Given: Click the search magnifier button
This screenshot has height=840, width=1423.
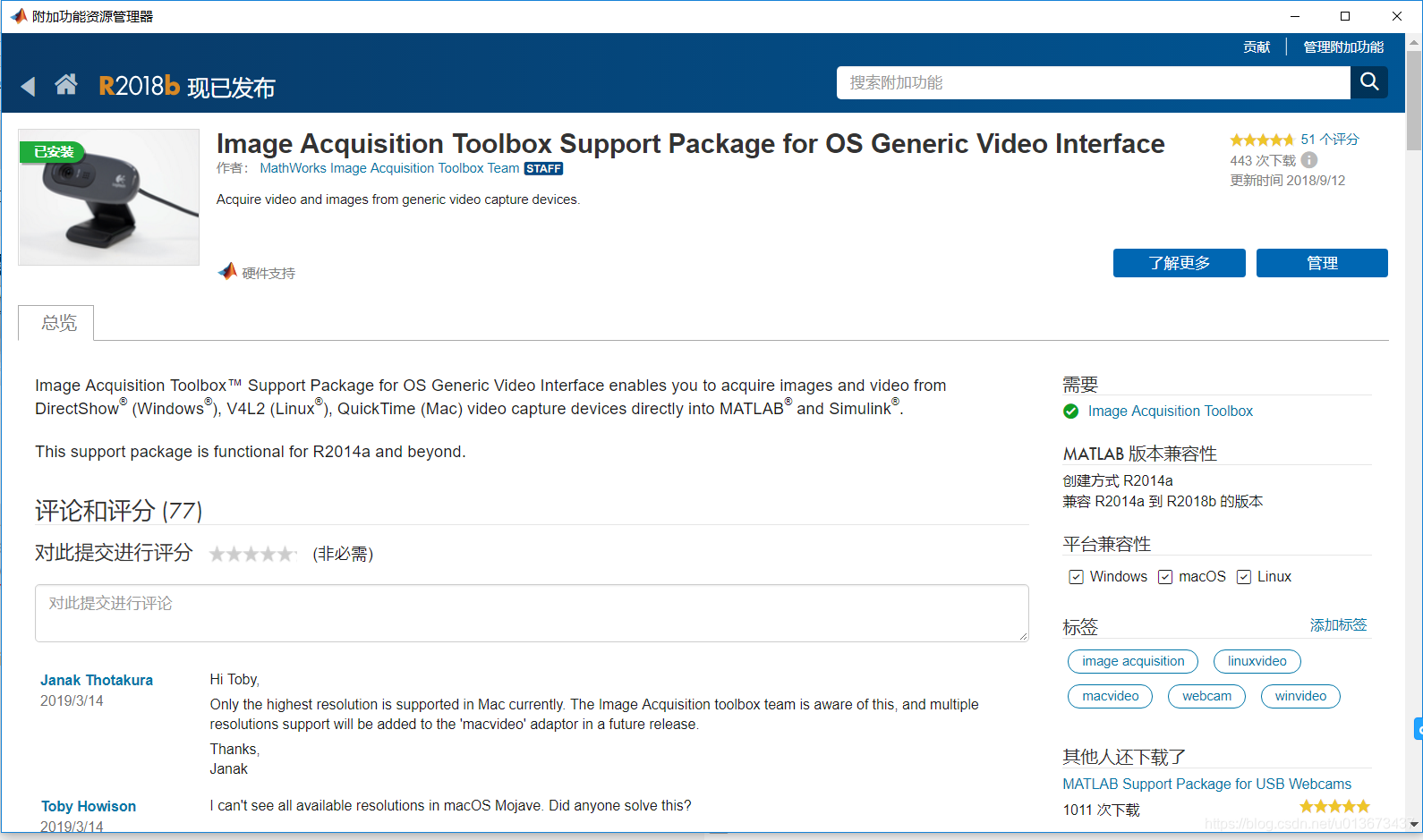Looking at the screenshot, I should (x=1369, y=82).
